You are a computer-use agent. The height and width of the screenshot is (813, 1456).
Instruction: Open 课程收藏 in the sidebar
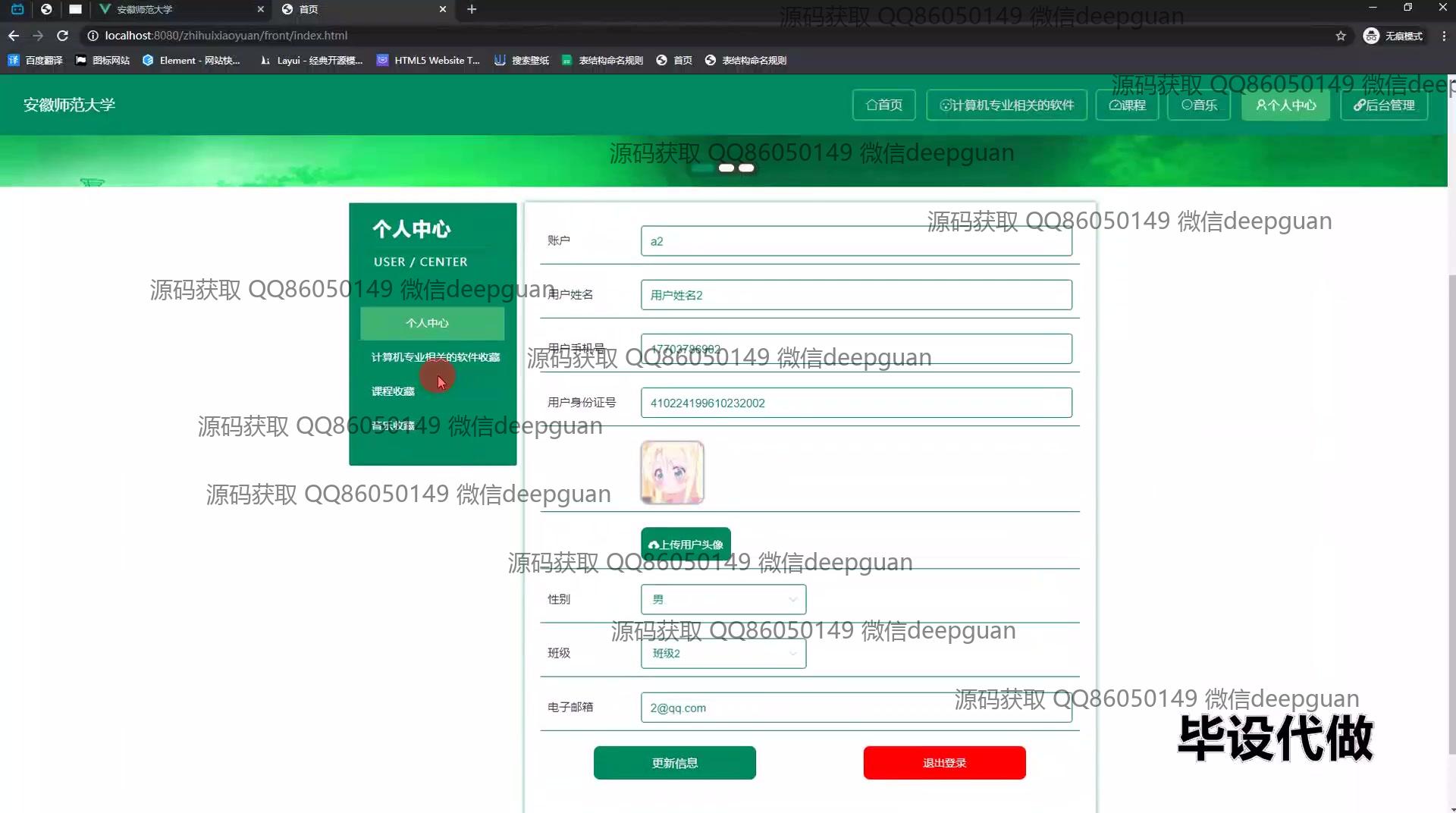click(392, 391)
